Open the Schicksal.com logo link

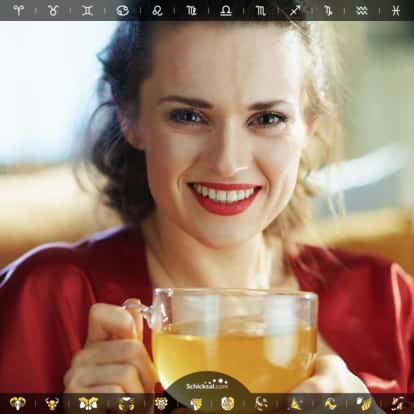tap(207, 385)
